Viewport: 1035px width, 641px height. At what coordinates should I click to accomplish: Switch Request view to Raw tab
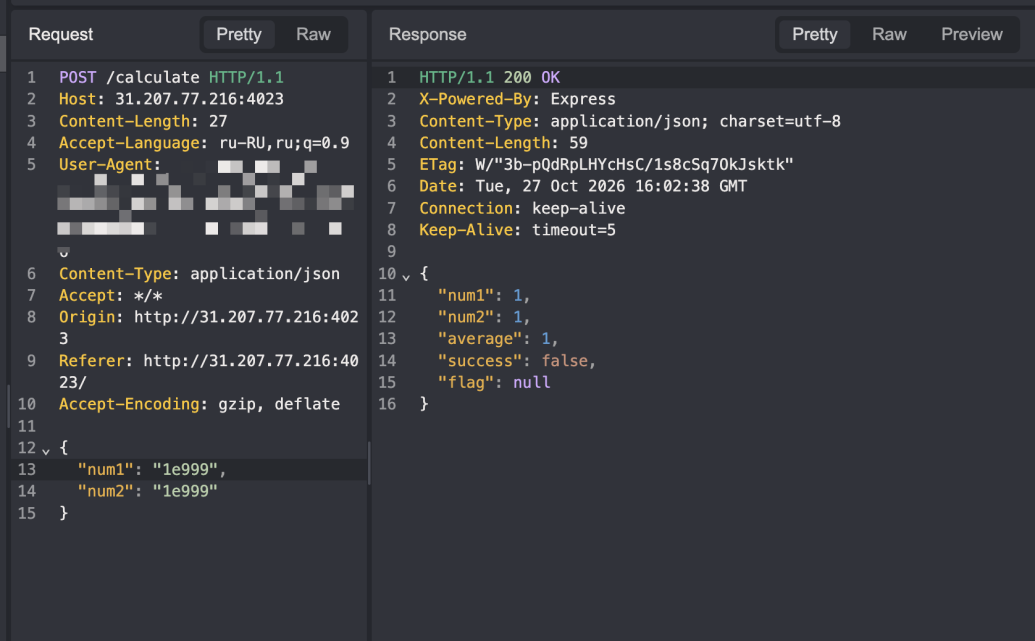(313, 34)
